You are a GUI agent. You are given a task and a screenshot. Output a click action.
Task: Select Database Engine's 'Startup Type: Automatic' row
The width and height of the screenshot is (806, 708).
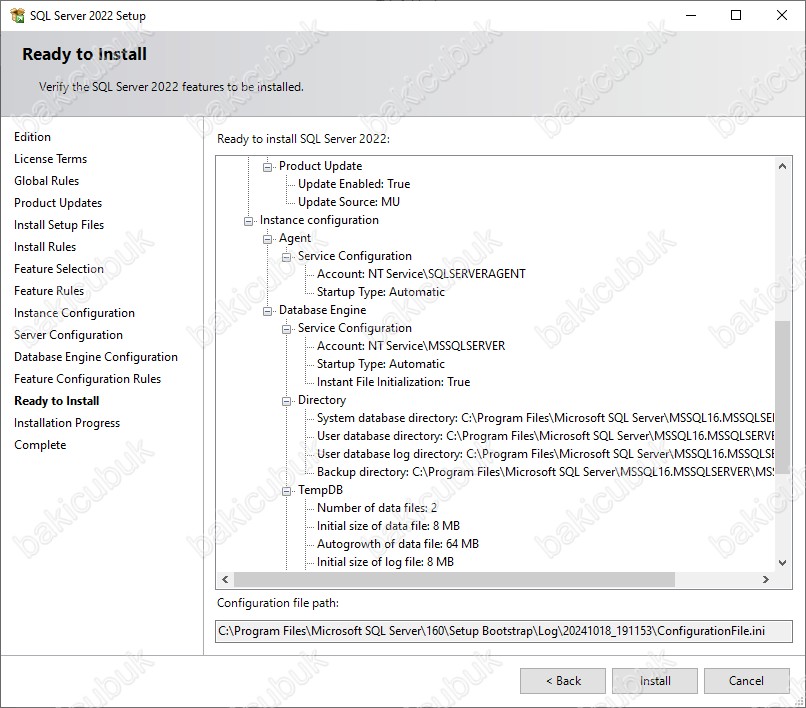pyautogui.click(x=381, y=364)
